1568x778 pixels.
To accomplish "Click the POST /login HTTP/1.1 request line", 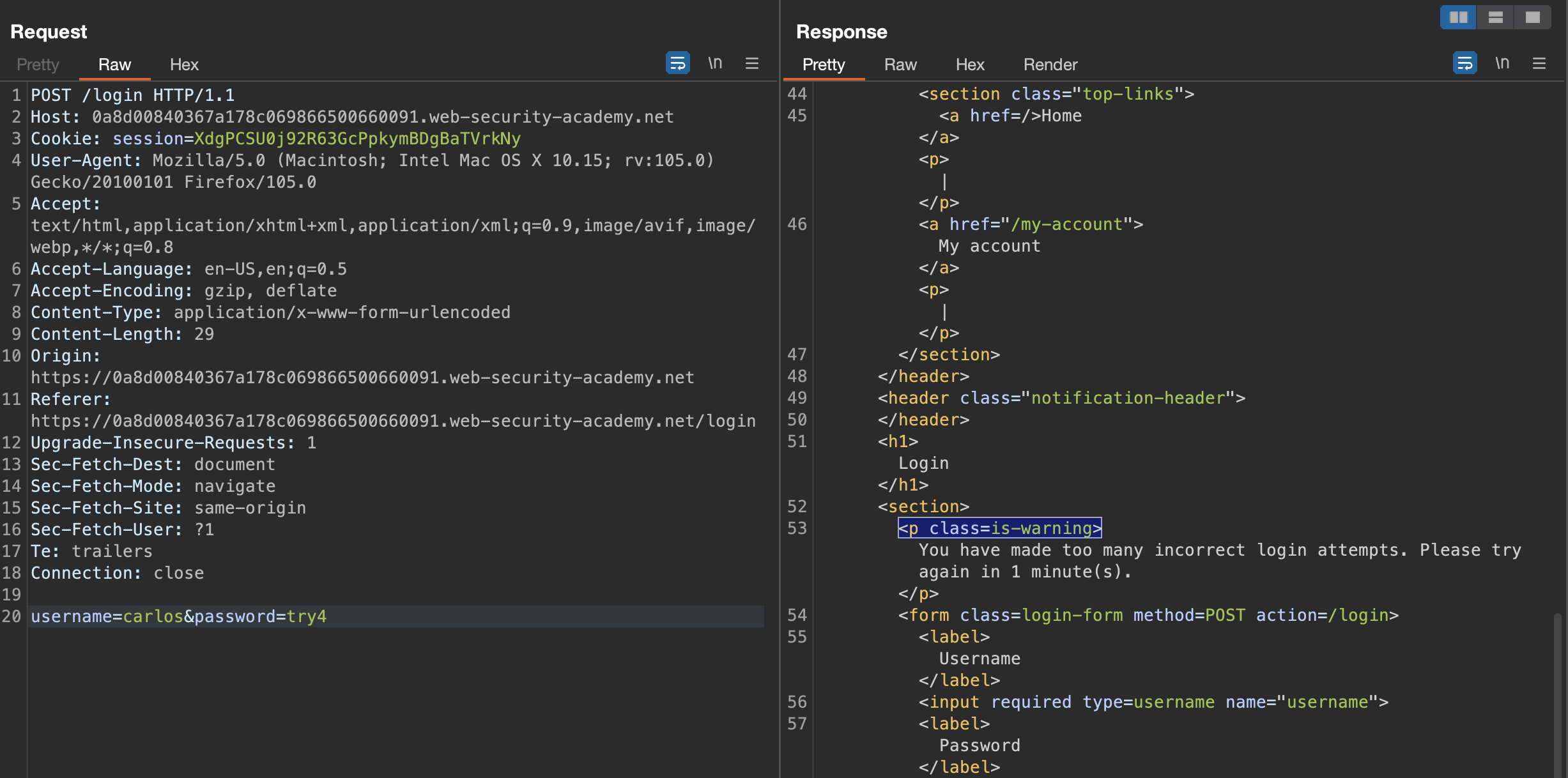I will point(132,95).
